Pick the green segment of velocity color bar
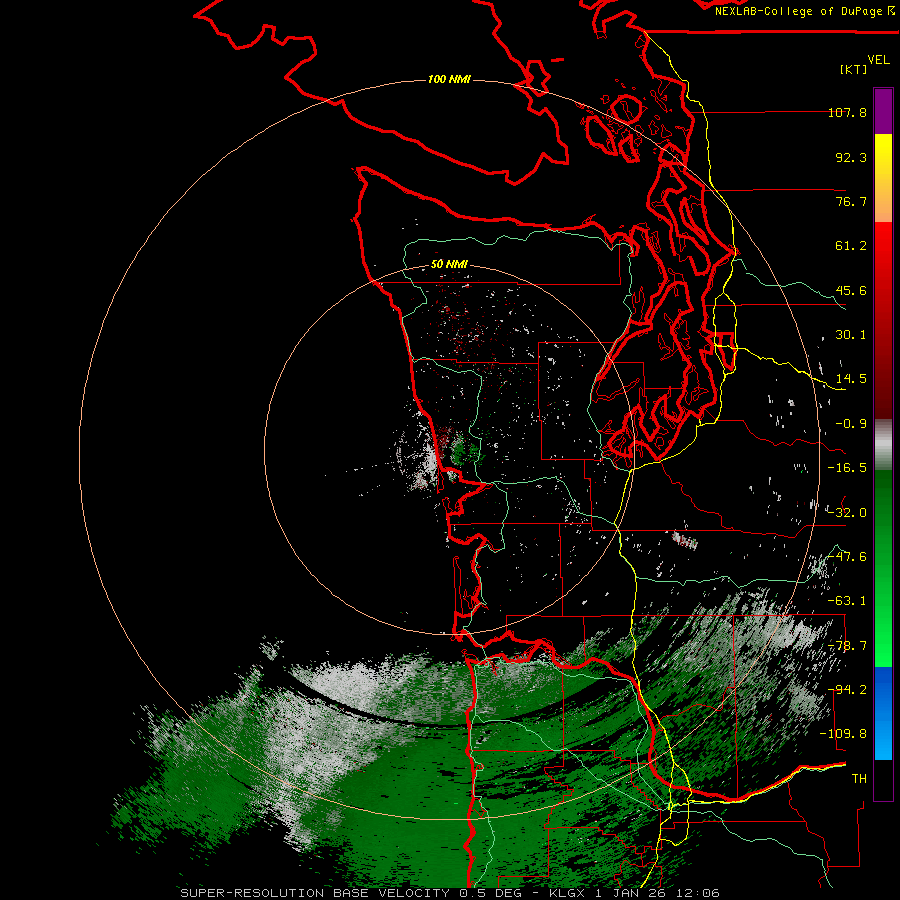The image size is (900, 900). coord(883,568)
